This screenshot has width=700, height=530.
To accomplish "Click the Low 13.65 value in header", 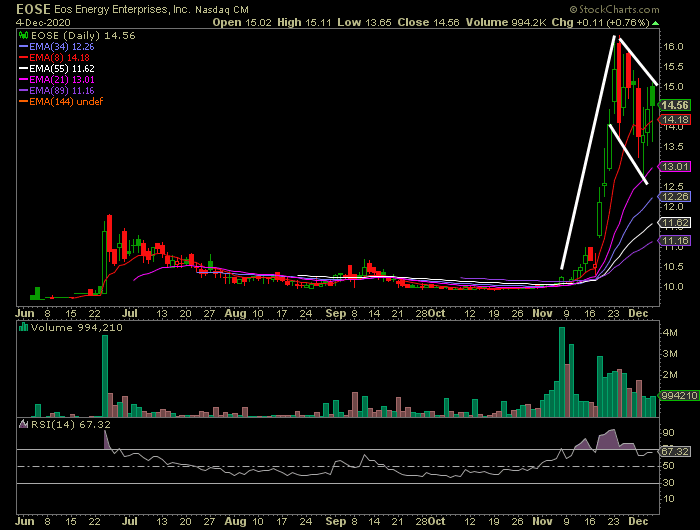I will (x=364, y=22).
